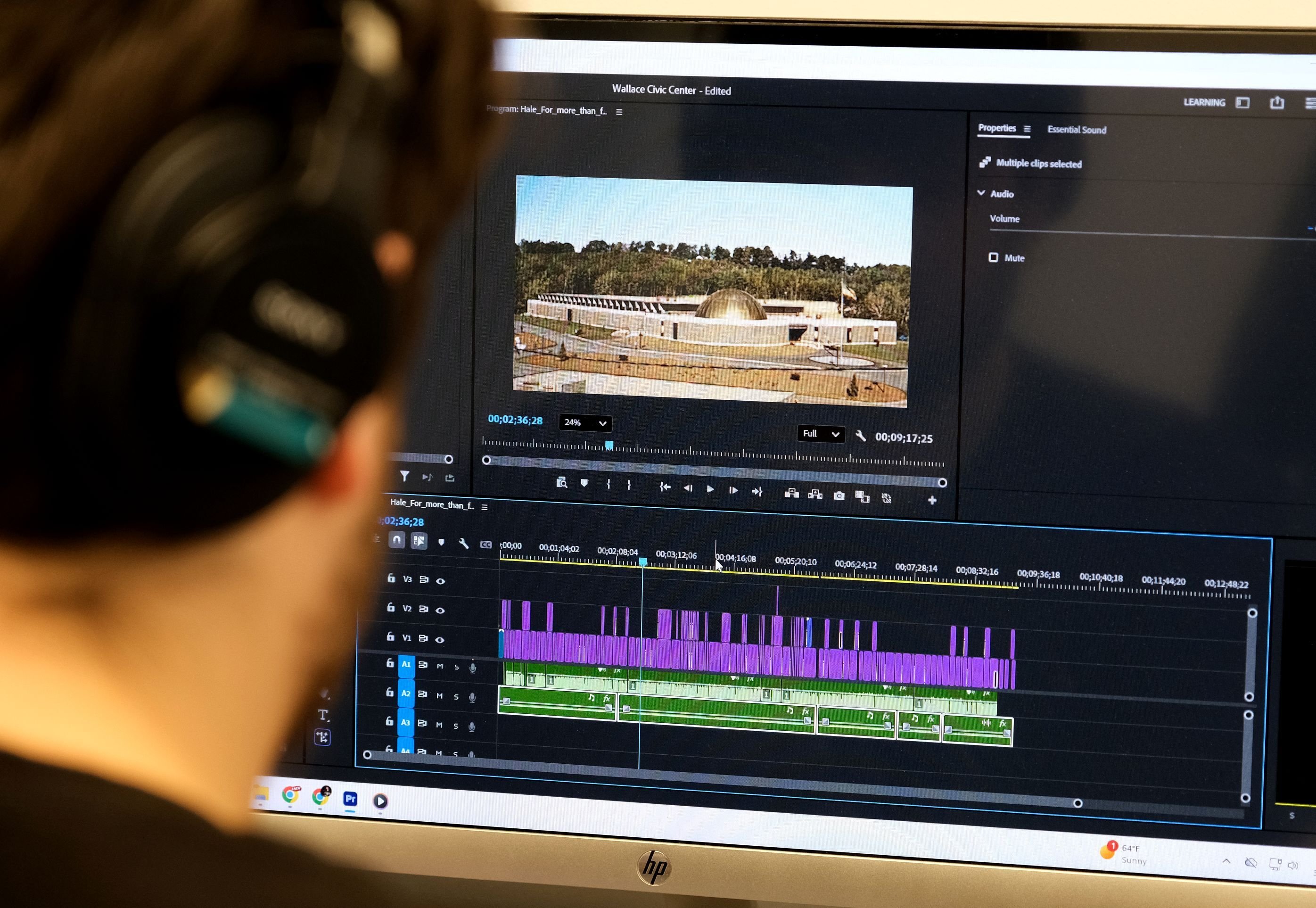Click Mark Out bracket button
The width and height of the screenshot is (1316, 908).
click(629, 485)
